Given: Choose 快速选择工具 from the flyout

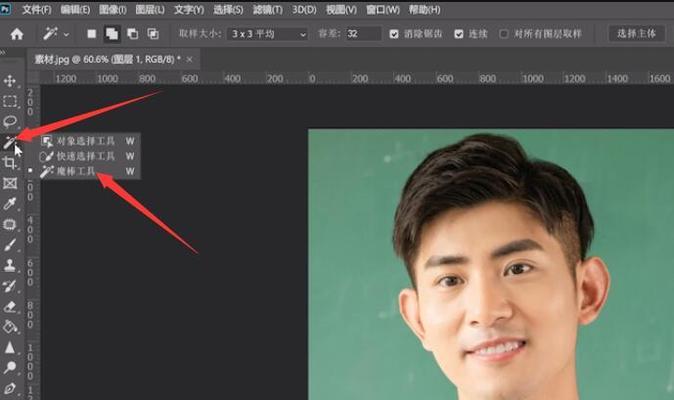Looking at the screenshot, I should (x=88, y=156).
